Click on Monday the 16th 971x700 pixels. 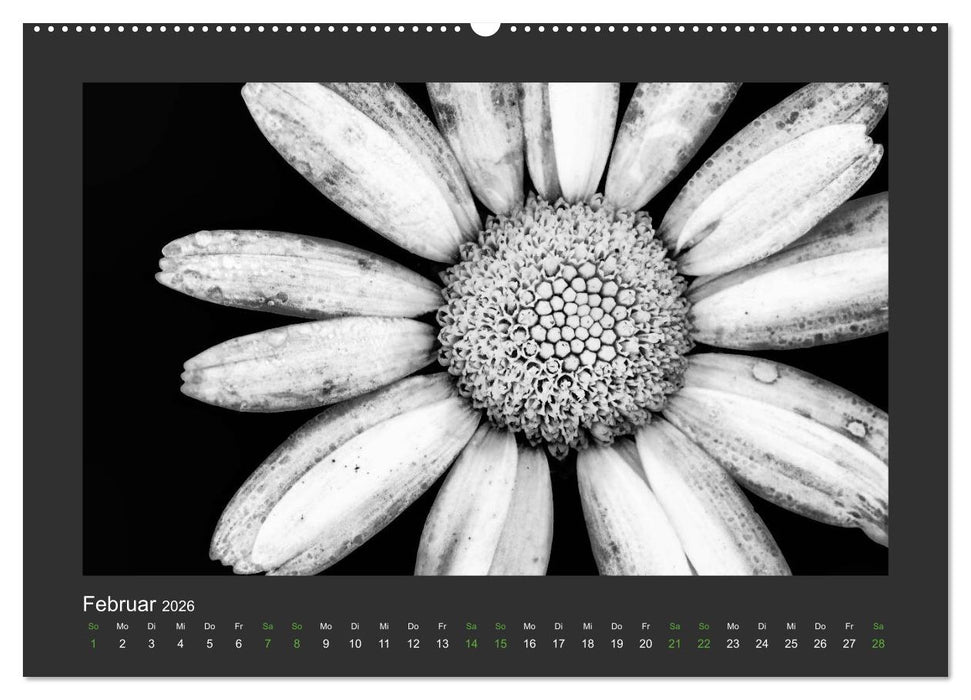[x=529, y=644]
